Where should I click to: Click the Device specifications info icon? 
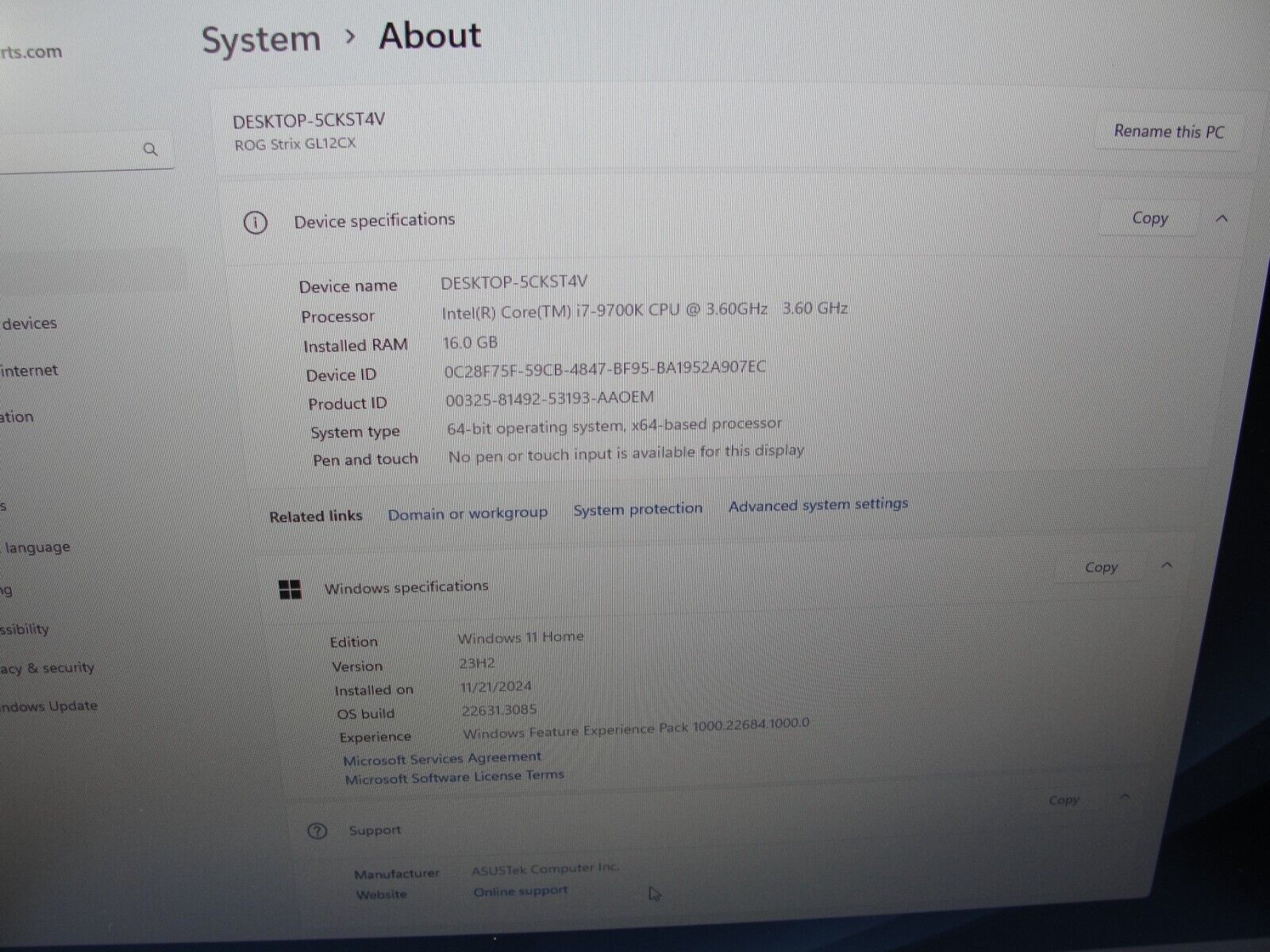coord(255,223)
